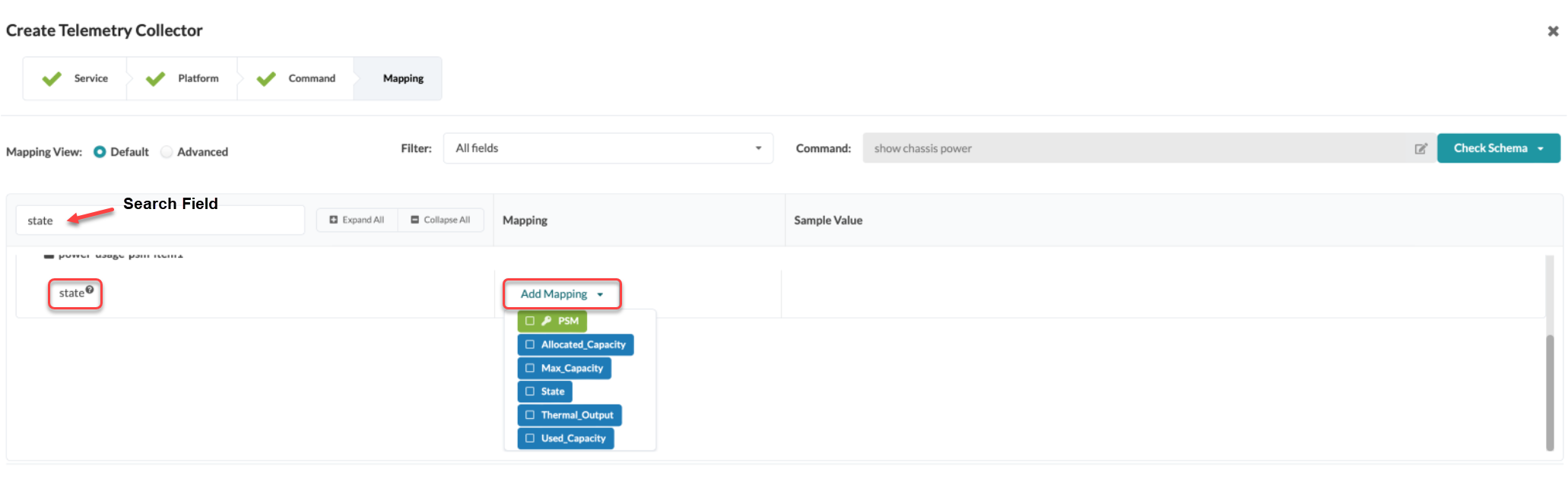The image size is (1568, 482).
Task: Go to the Mapping wizard step
Action: tap(403, 78)
